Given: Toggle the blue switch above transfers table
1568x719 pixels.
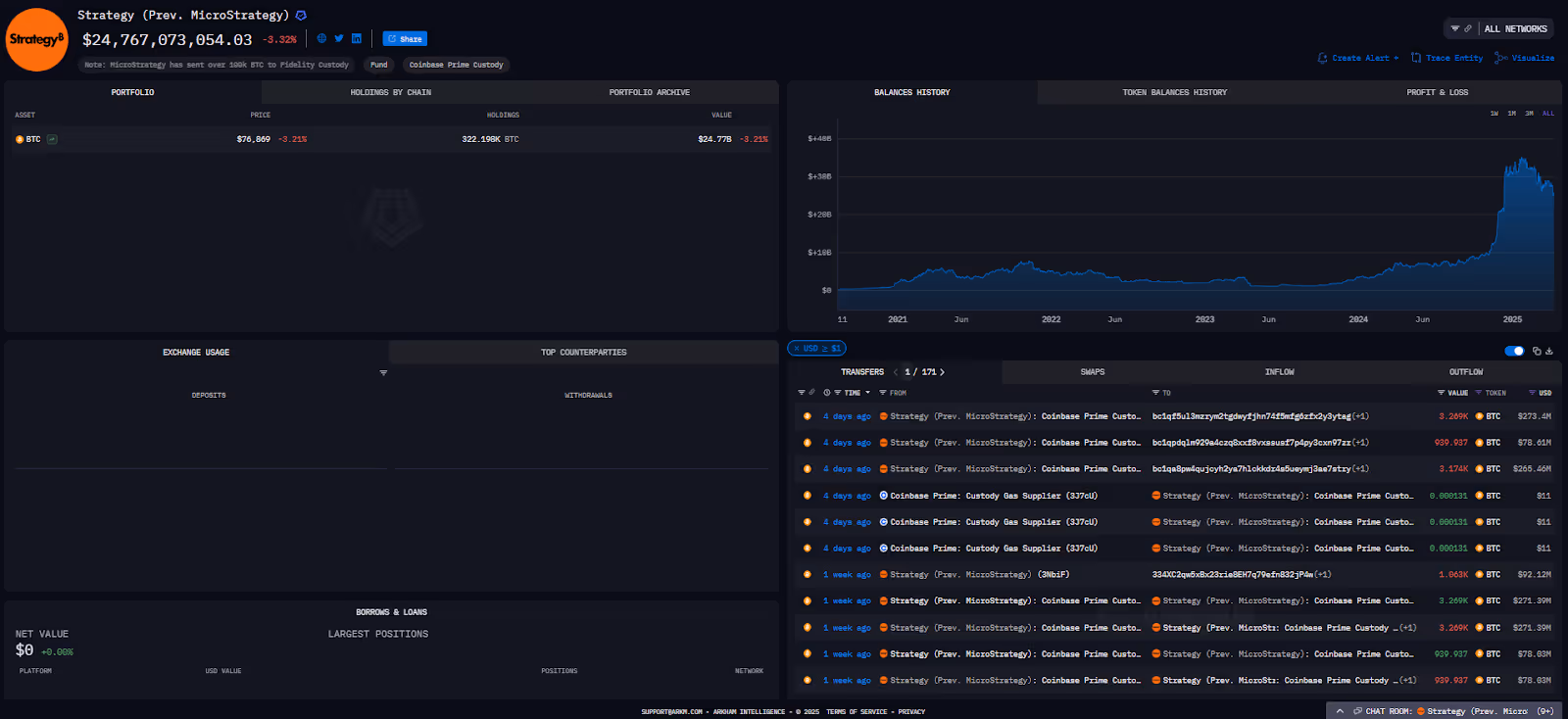Looking at the screenshot, I should click(x=1514, y=351).
